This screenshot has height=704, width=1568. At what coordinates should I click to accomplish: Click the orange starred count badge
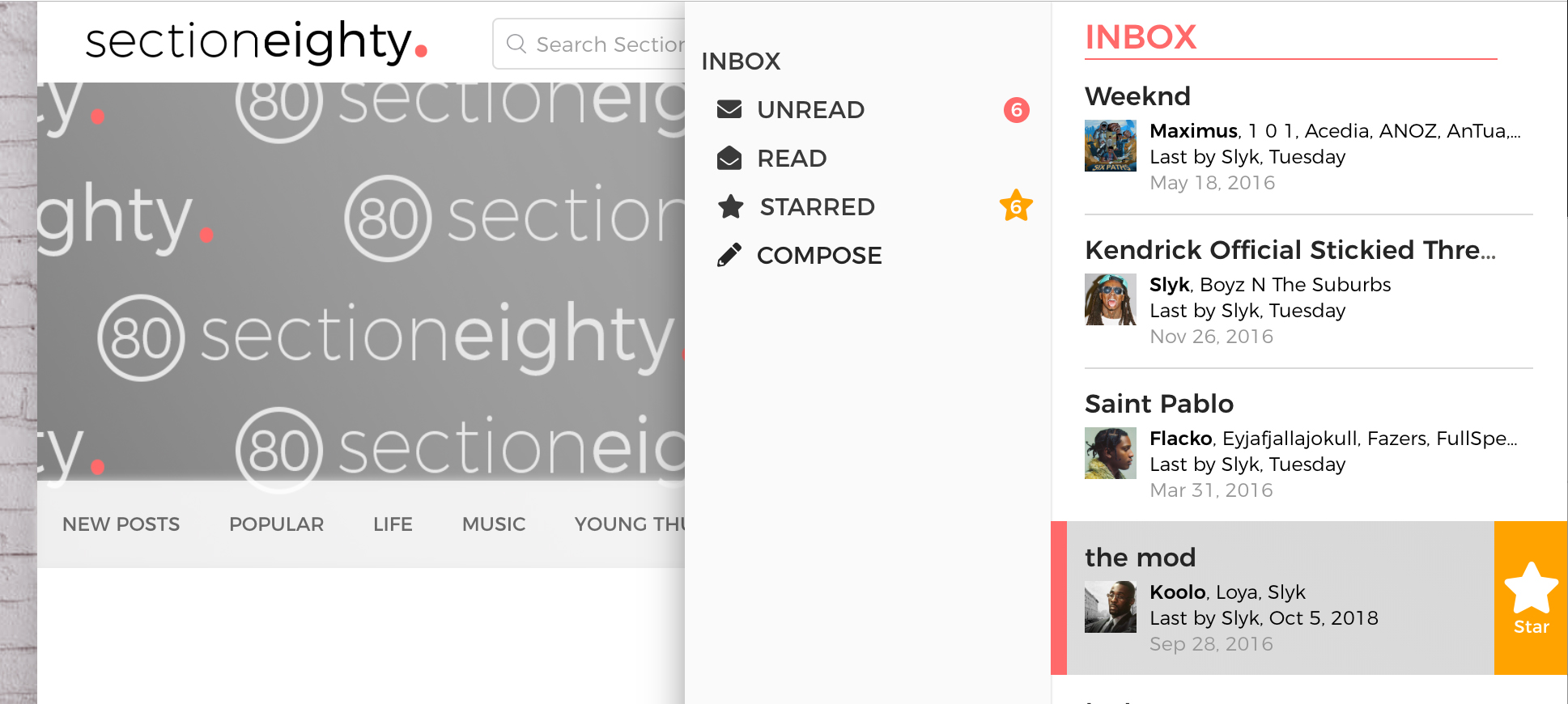[1016, 206]
